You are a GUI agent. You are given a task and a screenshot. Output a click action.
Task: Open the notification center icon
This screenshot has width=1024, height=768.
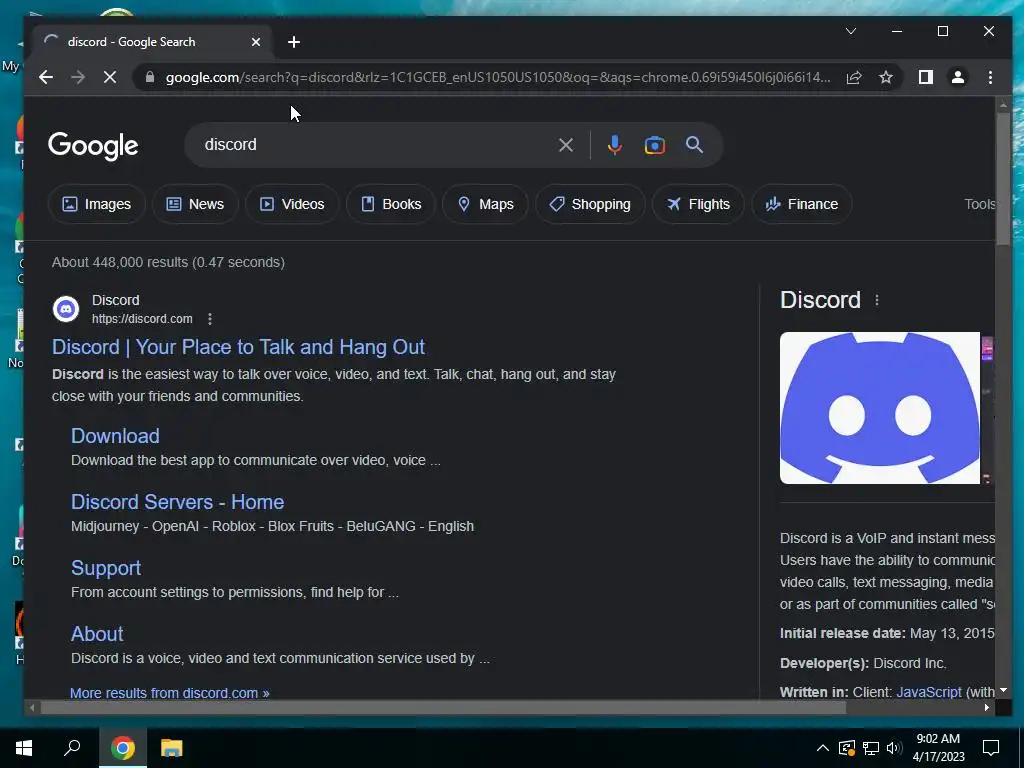point(991,748)
